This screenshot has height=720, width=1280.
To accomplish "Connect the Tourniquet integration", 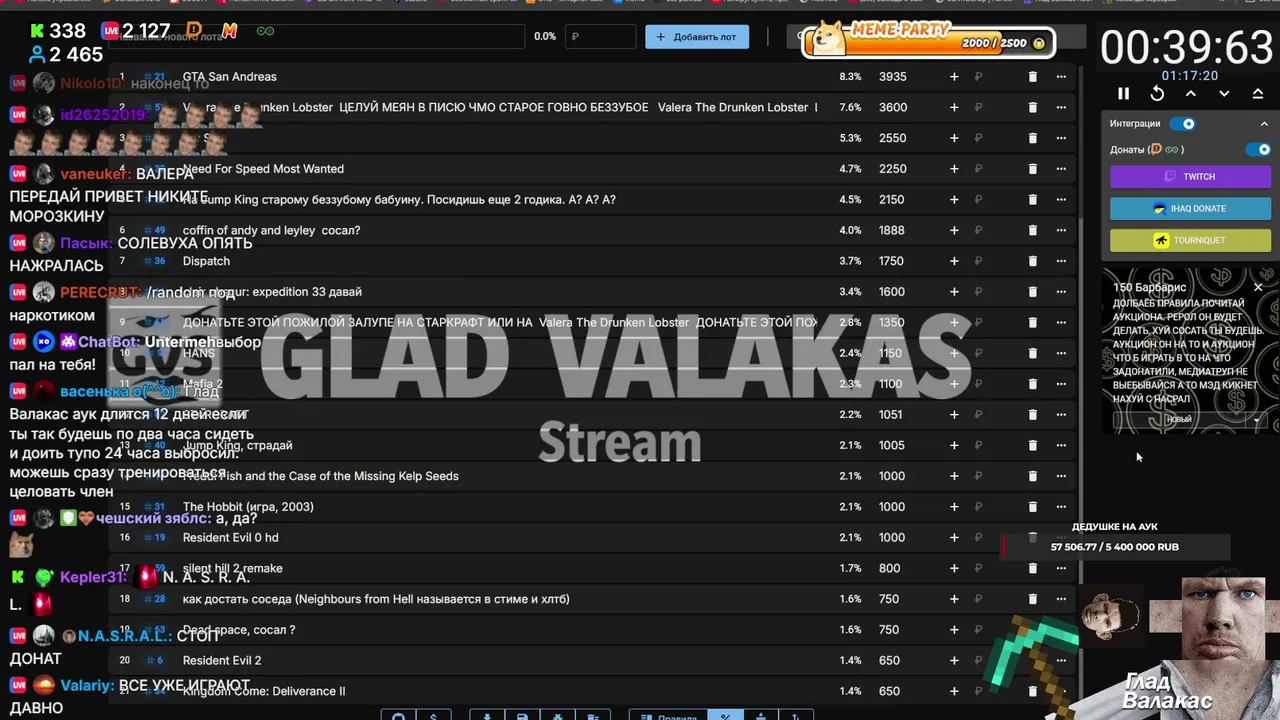I will pos(1190,240).
